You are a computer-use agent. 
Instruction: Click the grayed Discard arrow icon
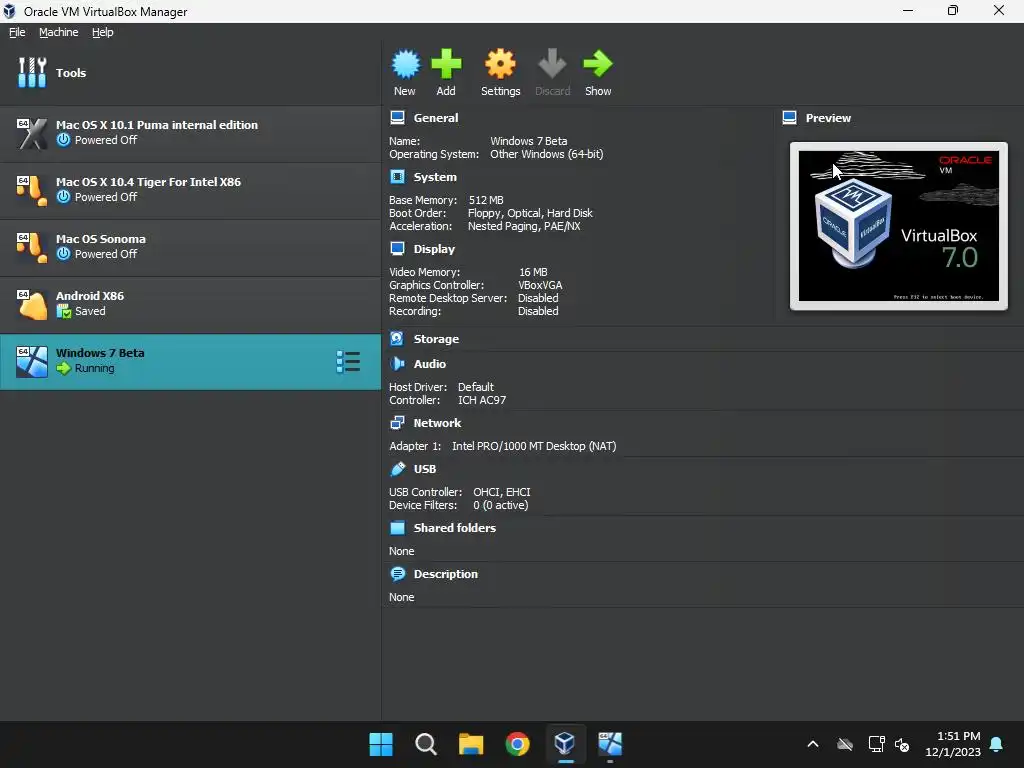552,64
